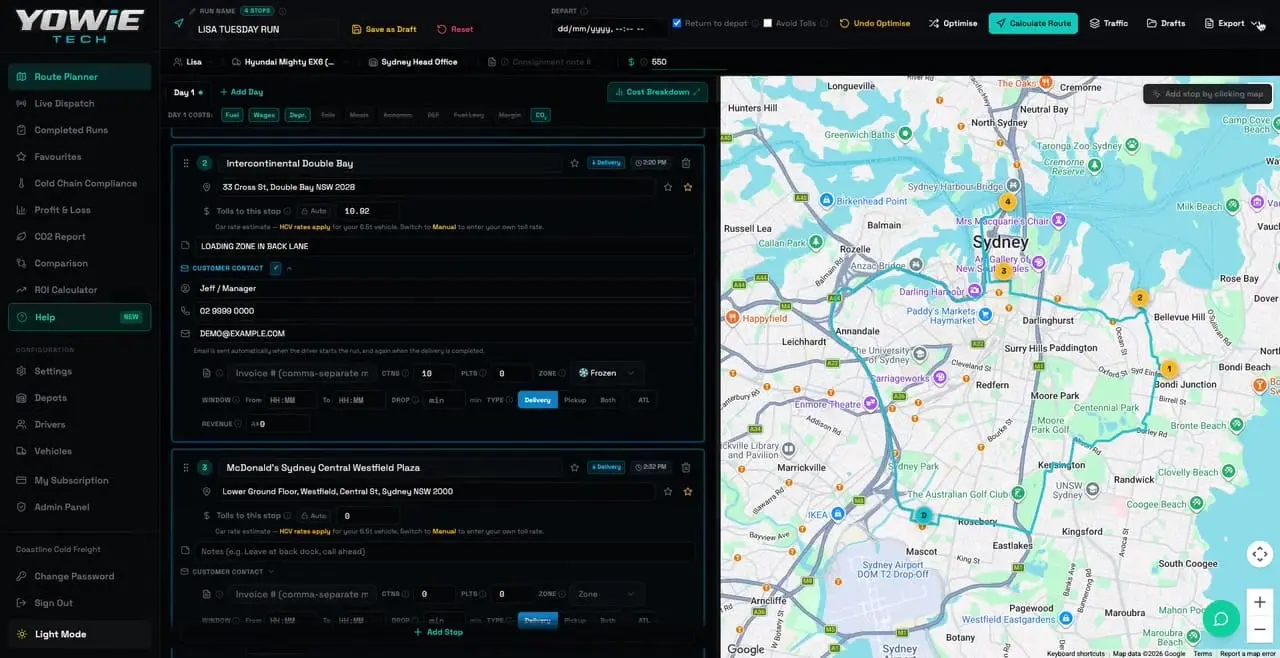Favourite the Intercontinental Double Bay stop name

pyautogui.click(x=574, y=163)
